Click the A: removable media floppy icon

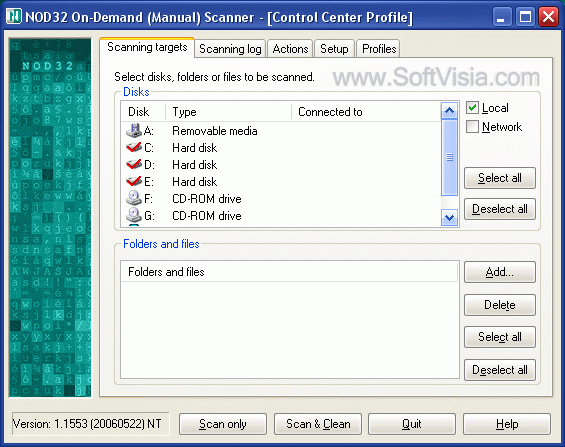click(134, 130)
